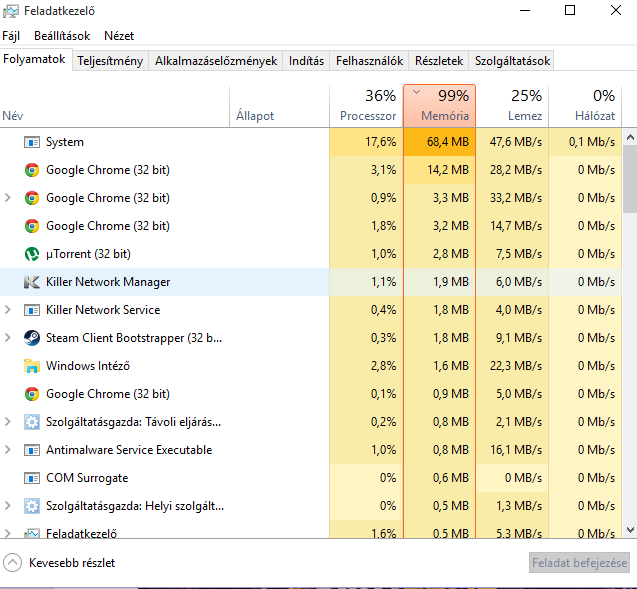Click the Memória column header

coord(440,106)
